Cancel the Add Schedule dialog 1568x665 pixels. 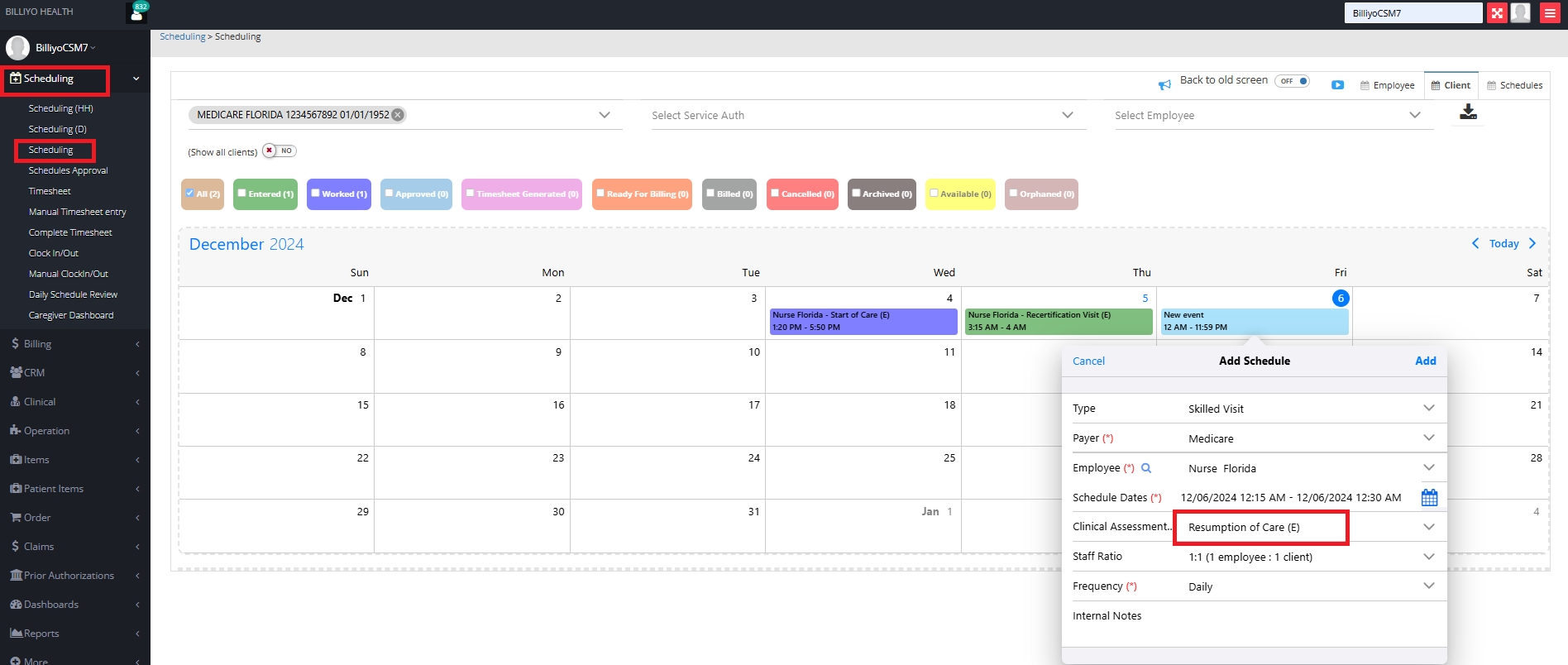pyautogui.click(x=1088, y=361)
